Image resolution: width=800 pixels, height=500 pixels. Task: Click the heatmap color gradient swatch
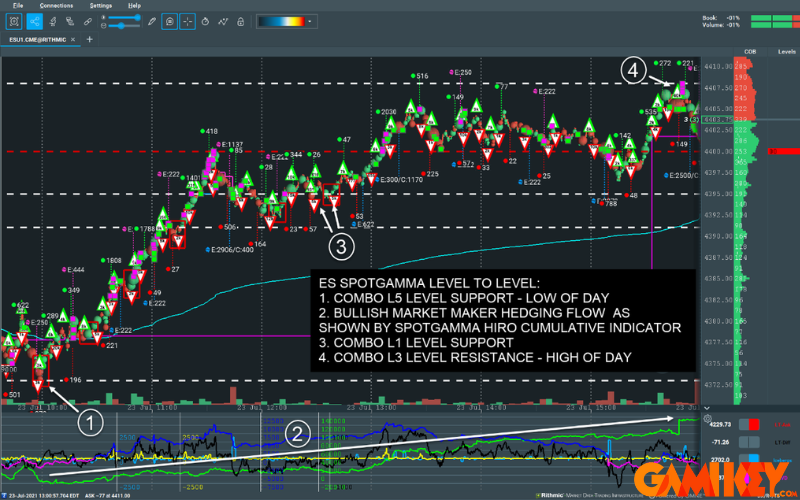pyautogui.click(x=281, y=21)
